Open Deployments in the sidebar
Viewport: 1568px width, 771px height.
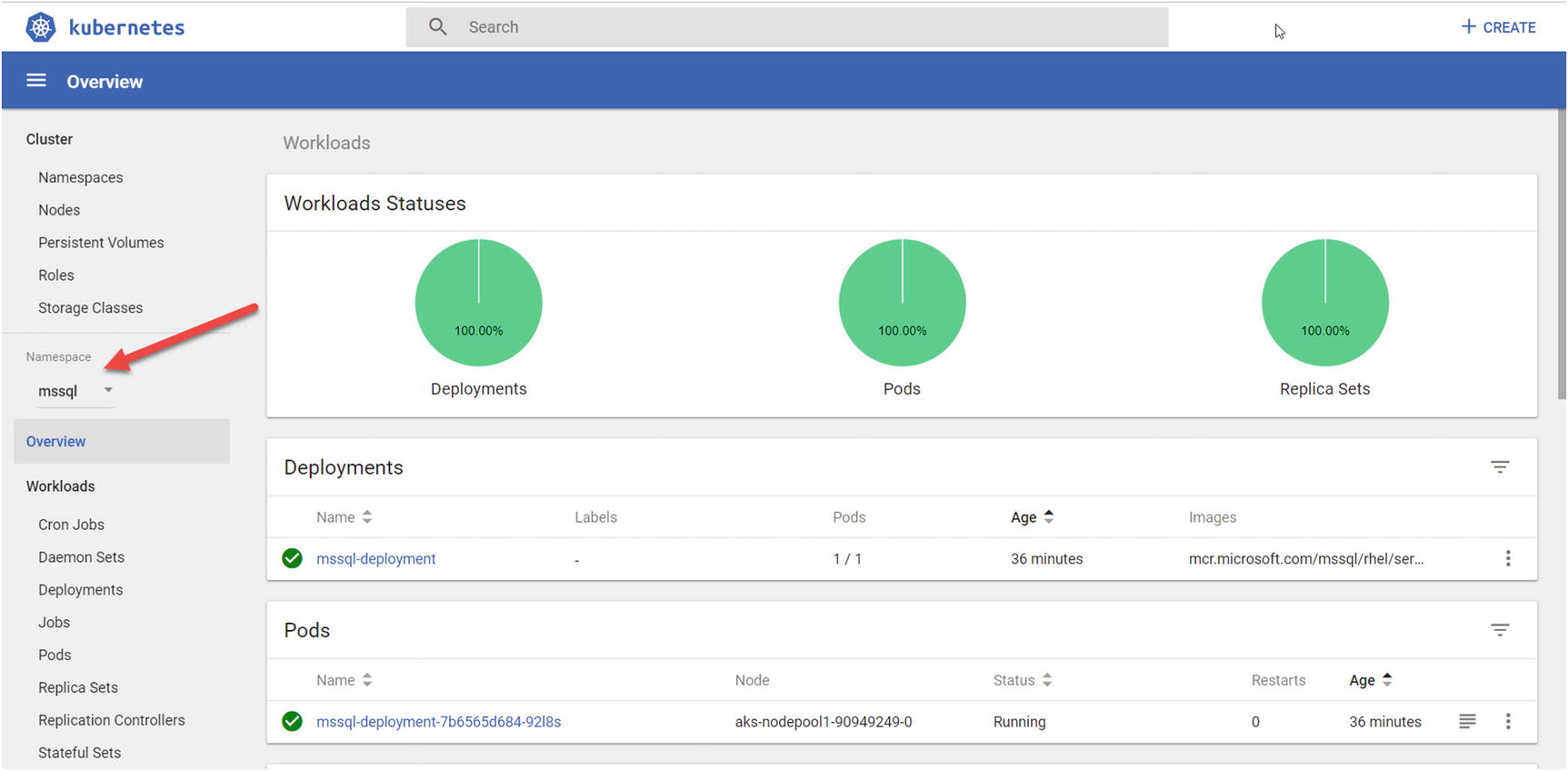(80, 590)
